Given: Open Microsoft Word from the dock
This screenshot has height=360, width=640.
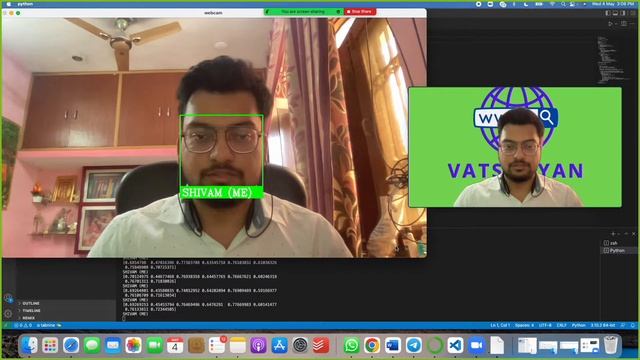Looking at the screenshot, I should pos(393,346).
